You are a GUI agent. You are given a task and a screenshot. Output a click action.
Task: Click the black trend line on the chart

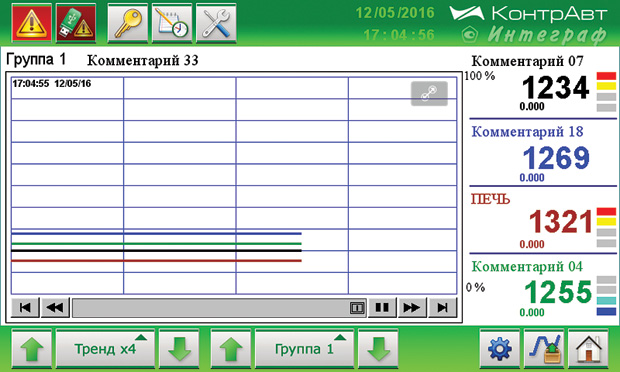click(x=156, y=251)
